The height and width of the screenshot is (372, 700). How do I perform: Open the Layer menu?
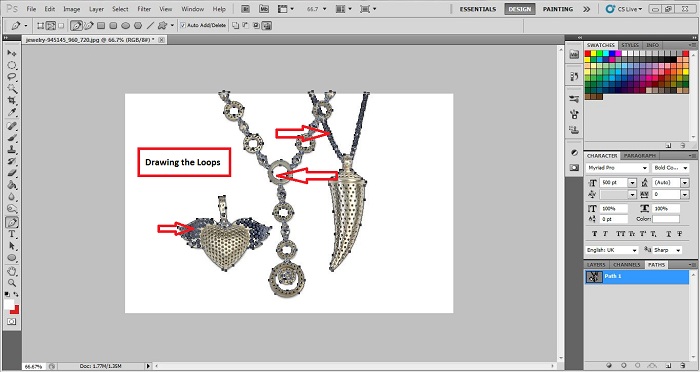coord(96,9)
